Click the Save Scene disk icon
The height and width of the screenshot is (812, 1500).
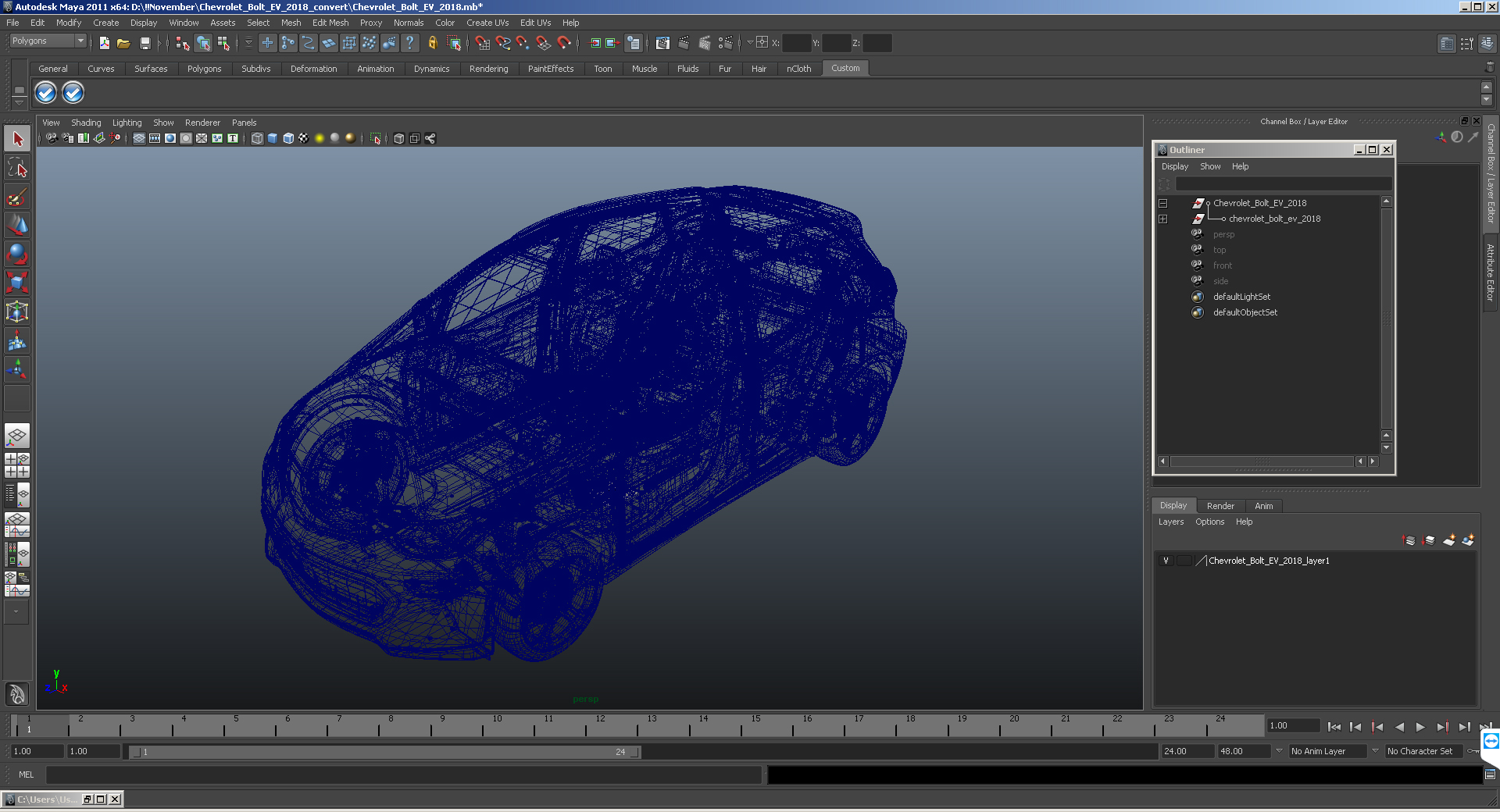pos(145,43)
